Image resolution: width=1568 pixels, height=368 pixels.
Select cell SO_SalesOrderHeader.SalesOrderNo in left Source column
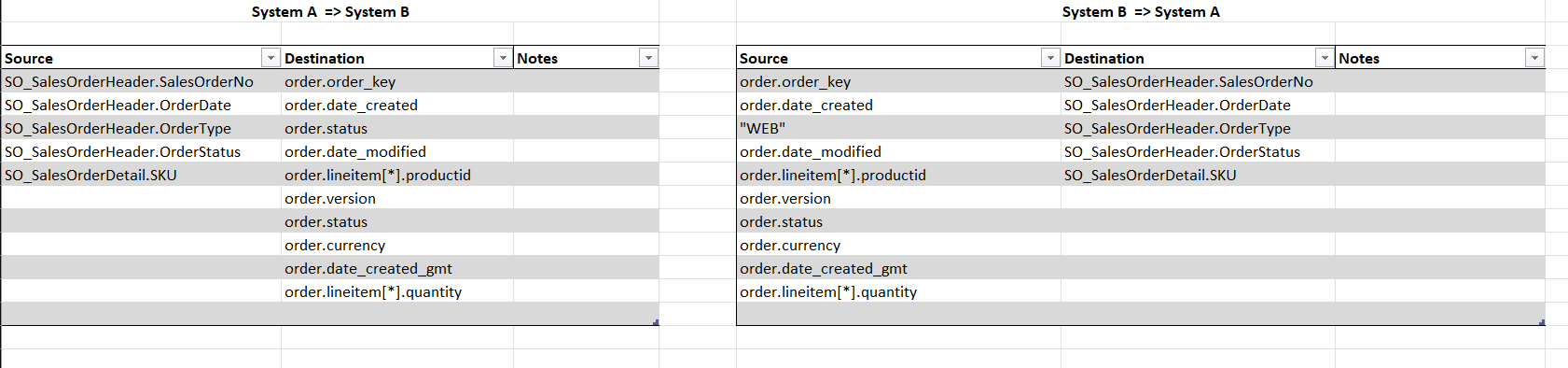141,81
